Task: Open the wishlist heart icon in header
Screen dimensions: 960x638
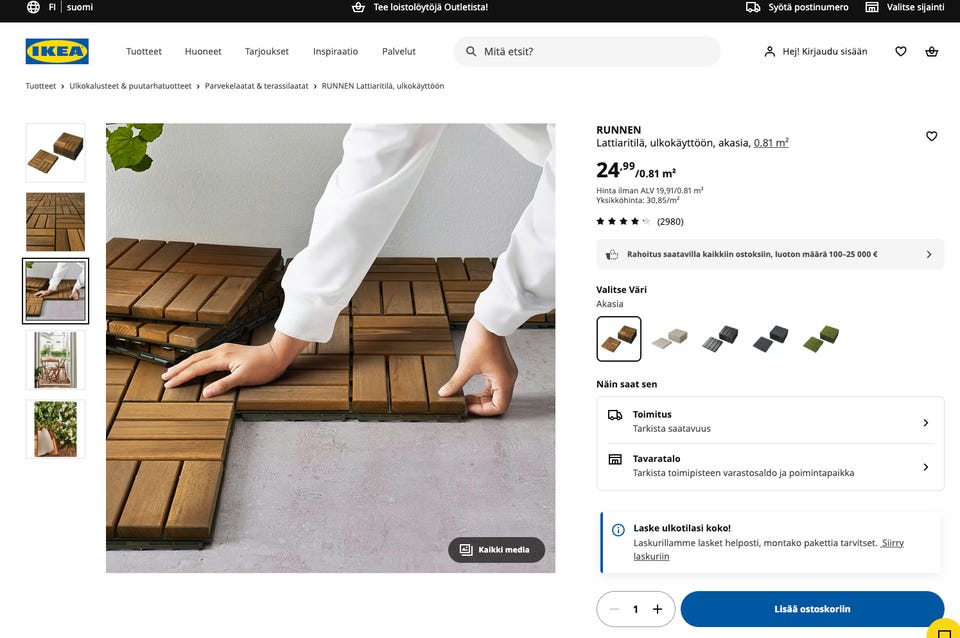Action: tap(901, 51)
